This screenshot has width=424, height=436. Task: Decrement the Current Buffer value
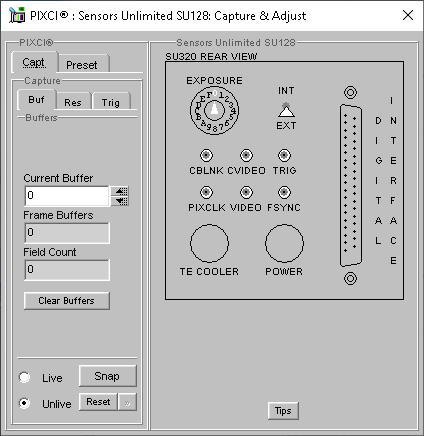120,201
